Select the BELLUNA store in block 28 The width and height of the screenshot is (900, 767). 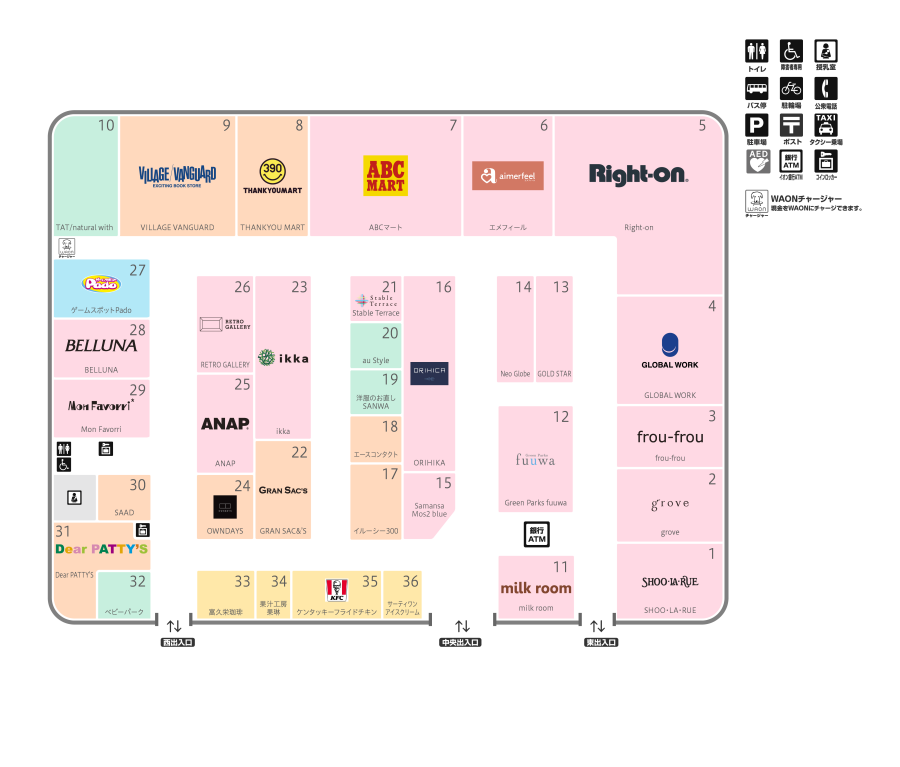click(x=102, y=348)
